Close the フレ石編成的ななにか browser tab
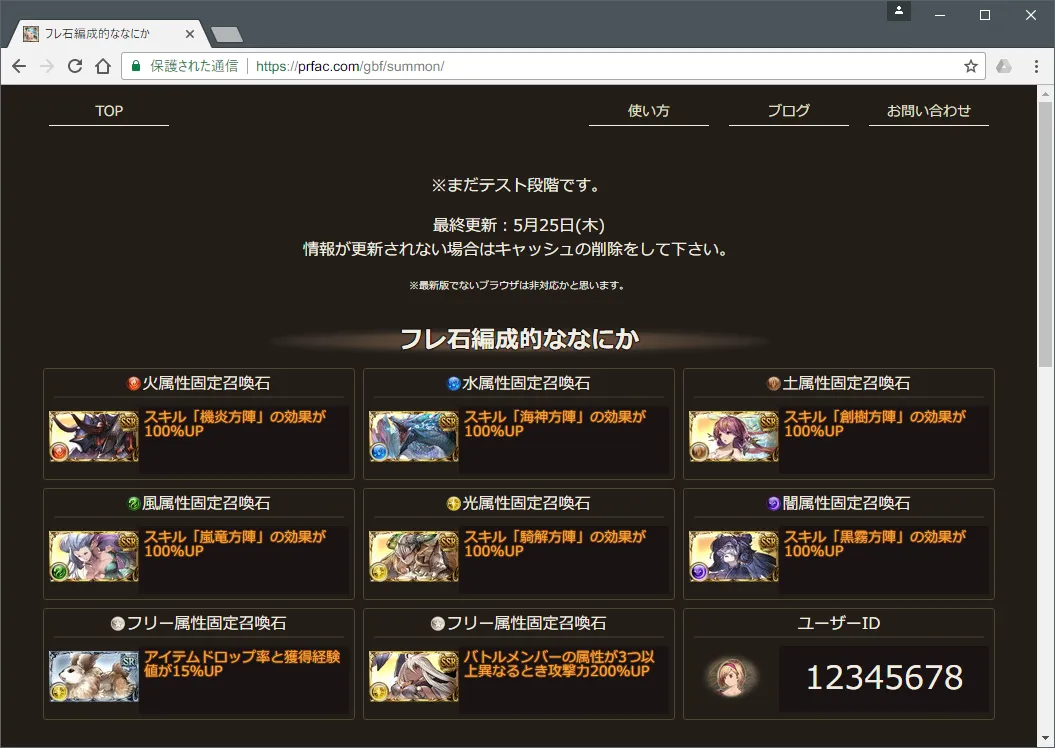The width and height of the screenshot is (1055, 748). point(190,34)
